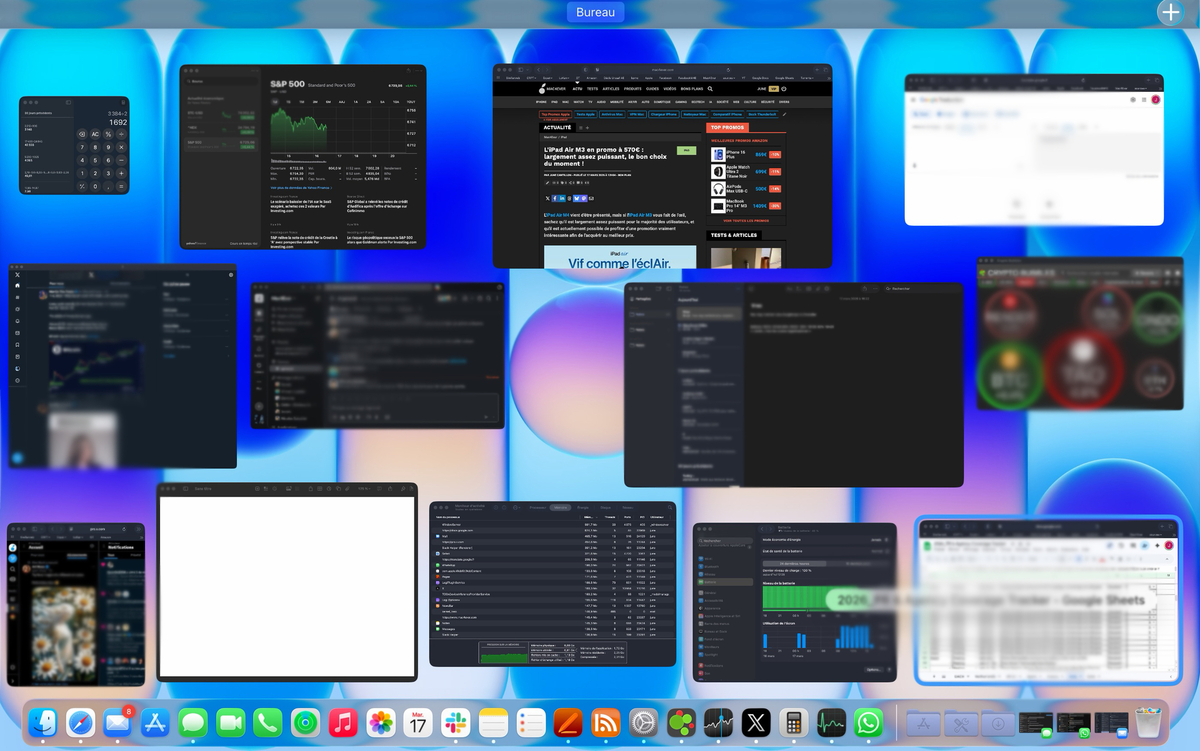Click the theme gear icon in MacGeneration's header
Viewport: 1200px width, 751px height.
[x=784, y=89]
